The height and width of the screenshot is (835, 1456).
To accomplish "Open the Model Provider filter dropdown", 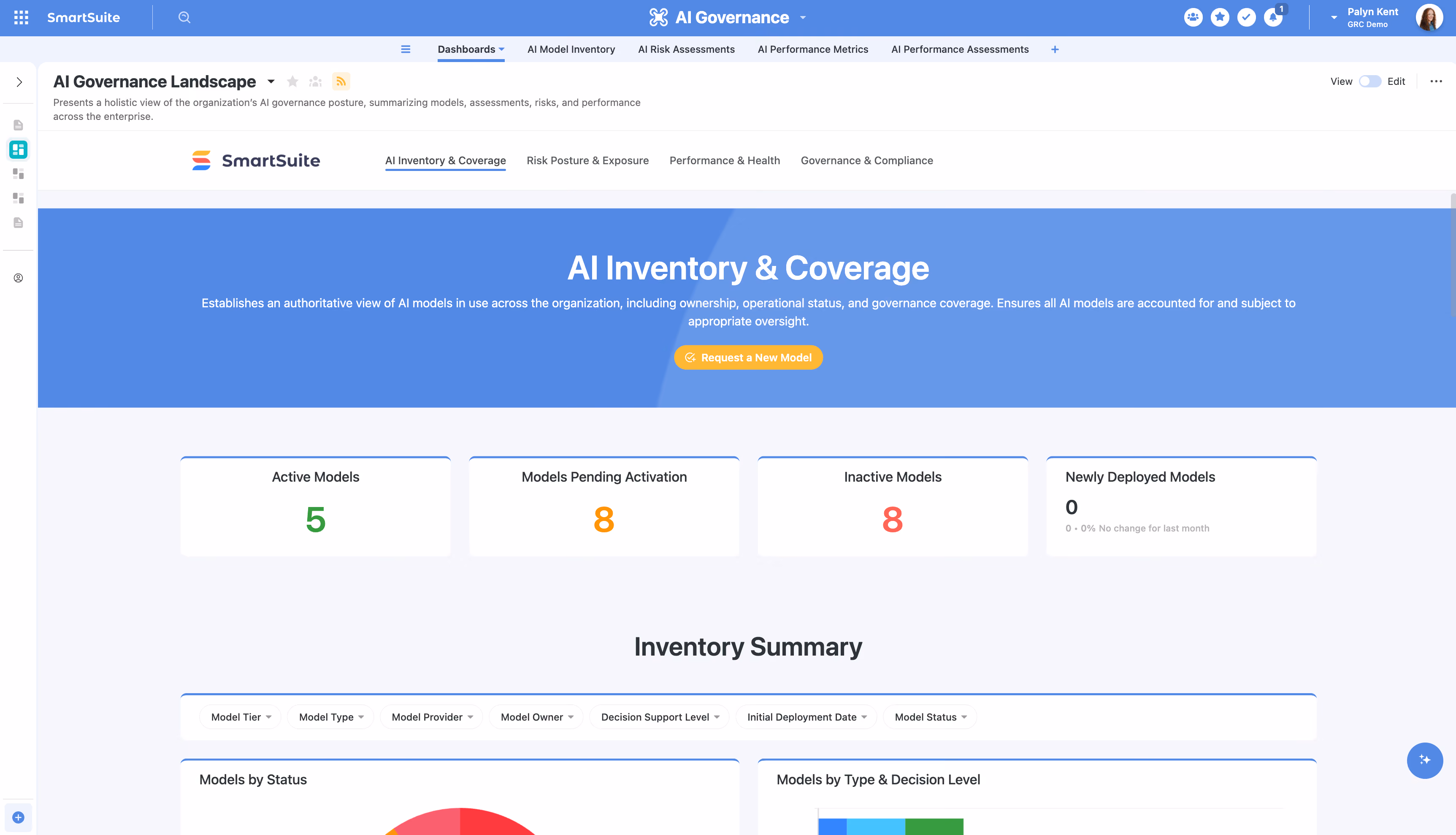I will [x=432, y=717].
